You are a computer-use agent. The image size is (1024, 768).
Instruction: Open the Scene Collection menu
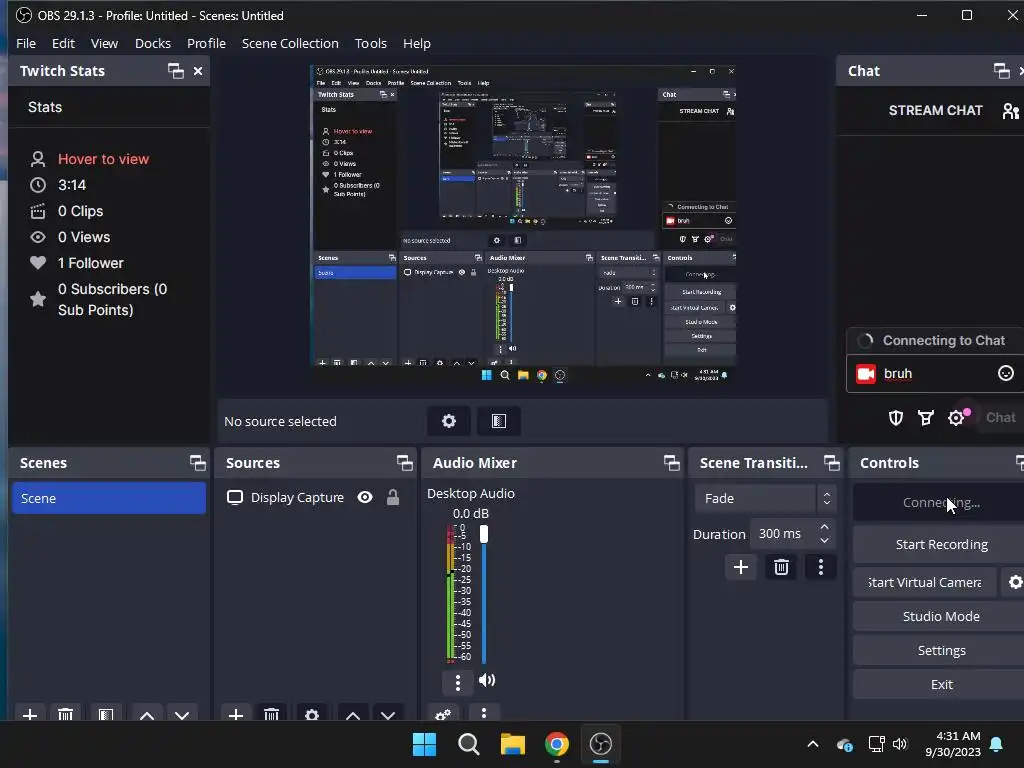tap(290, 44)
